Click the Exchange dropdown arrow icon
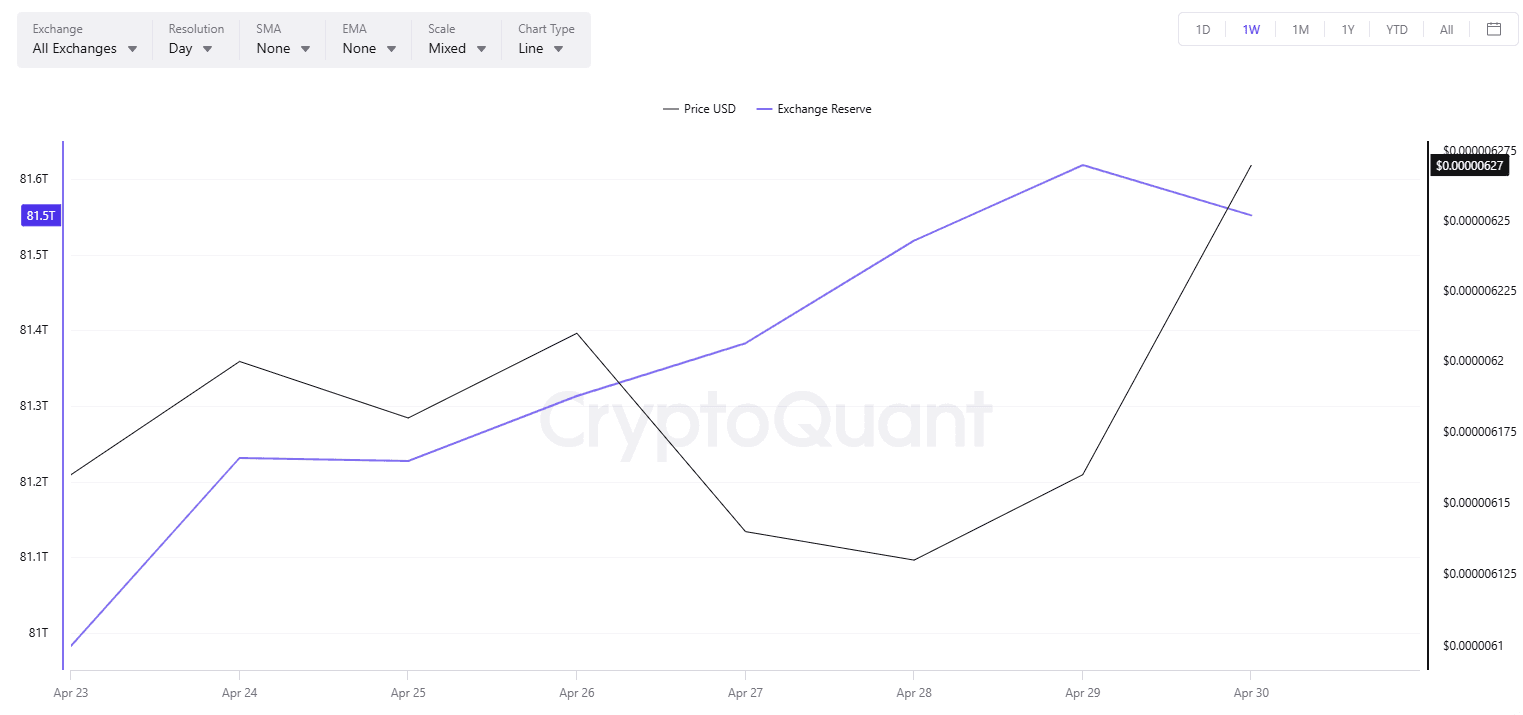 pos(132,49)
